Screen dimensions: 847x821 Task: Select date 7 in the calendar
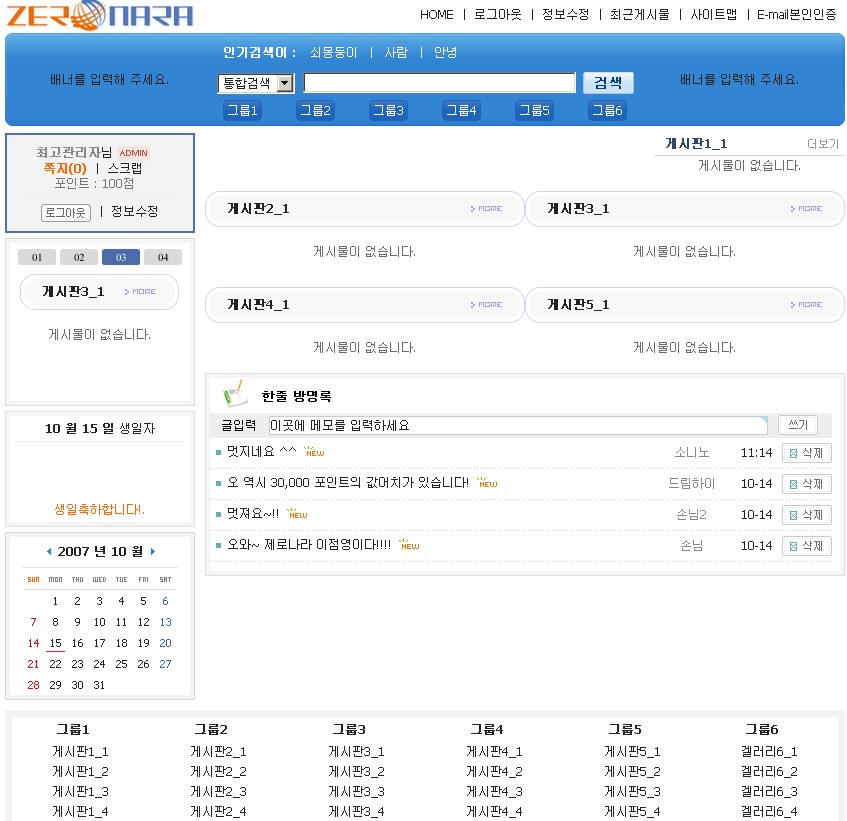click(x=33, y=622)
